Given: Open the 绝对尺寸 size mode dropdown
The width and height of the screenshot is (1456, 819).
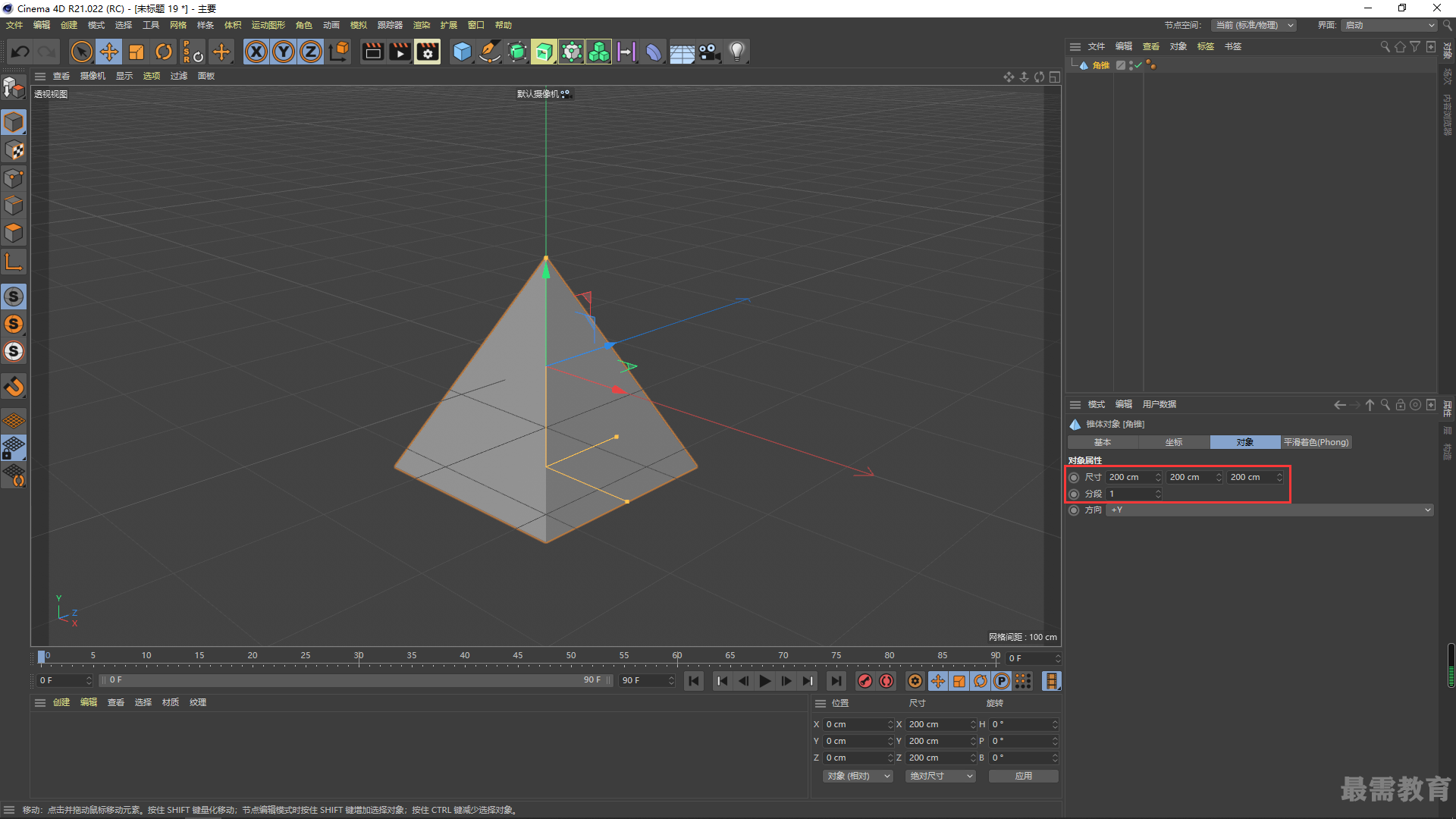Looking at the screenshot, I should click(x=940, y=776).
